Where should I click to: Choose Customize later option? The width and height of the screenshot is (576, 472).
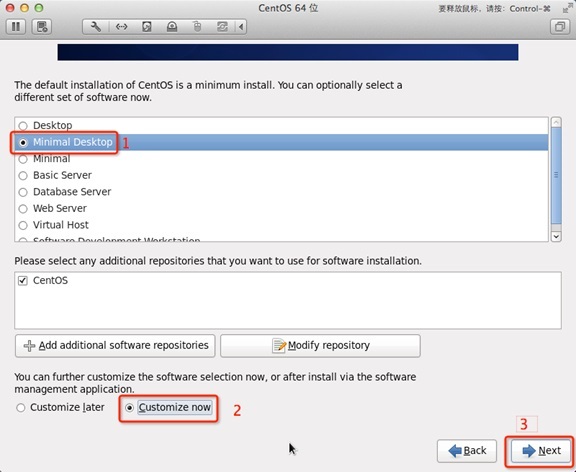pyautogui.click(x=60, y=407)
